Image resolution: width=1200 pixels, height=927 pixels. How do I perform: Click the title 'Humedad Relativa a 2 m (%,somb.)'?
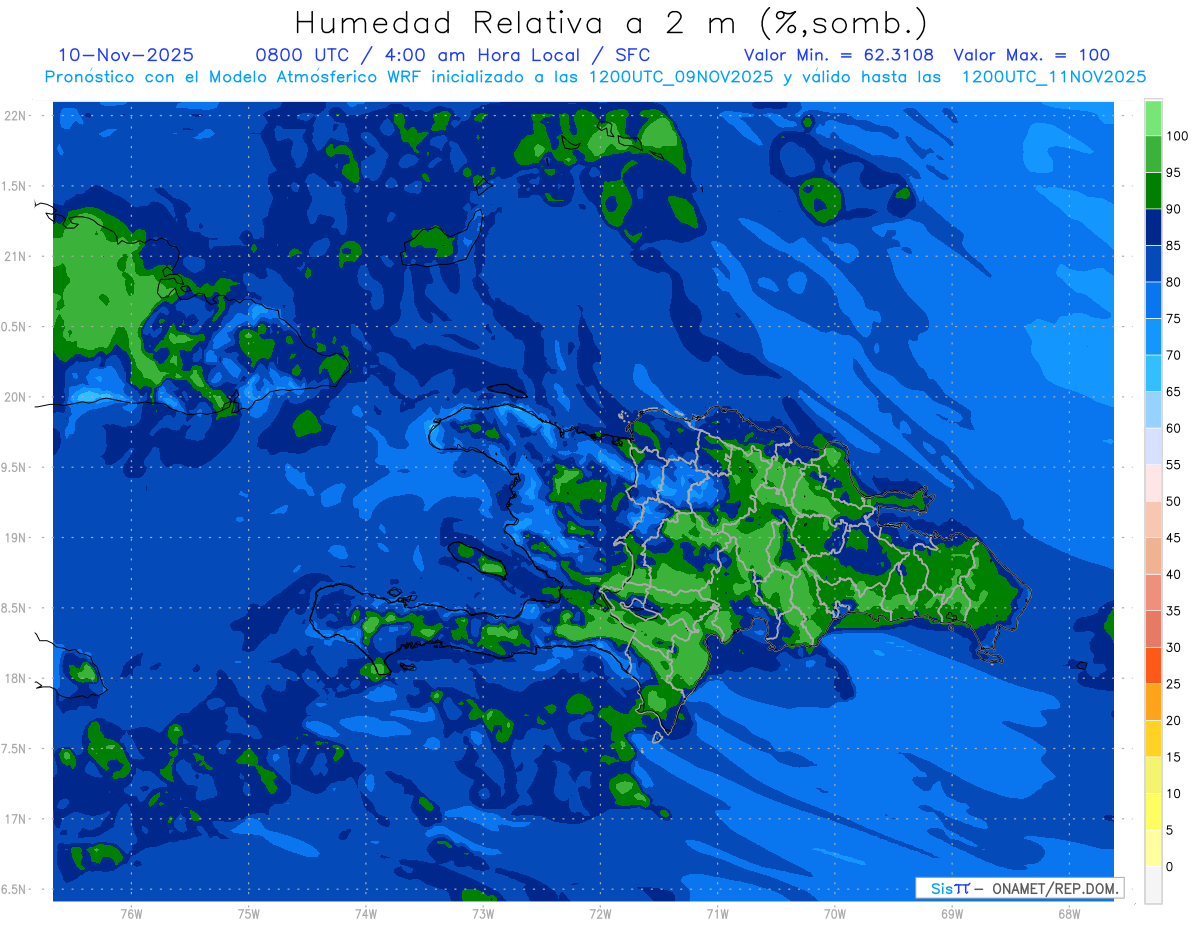click(x=611, y=22)
